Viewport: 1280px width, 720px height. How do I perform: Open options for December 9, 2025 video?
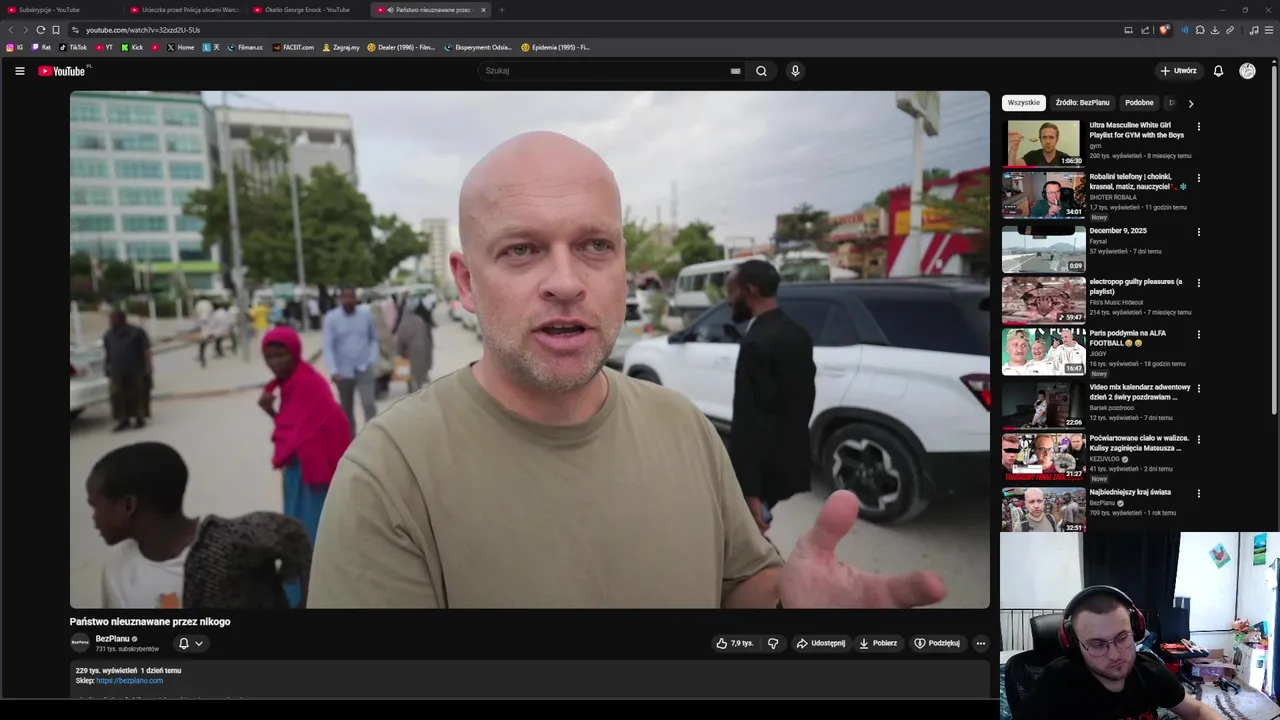pyautogui.click(x=1199, y=232)
